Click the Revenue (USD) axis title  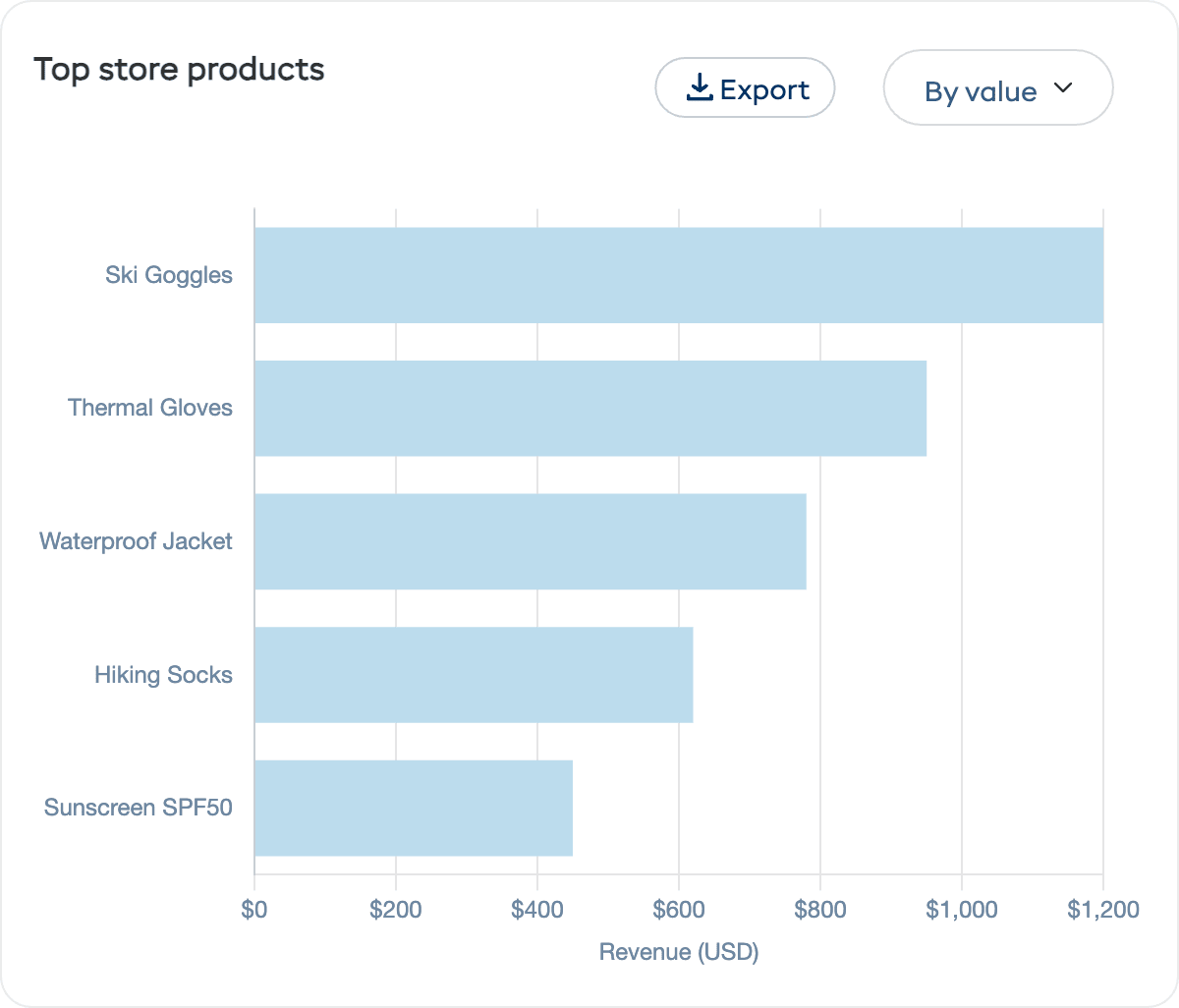[678, 951]
